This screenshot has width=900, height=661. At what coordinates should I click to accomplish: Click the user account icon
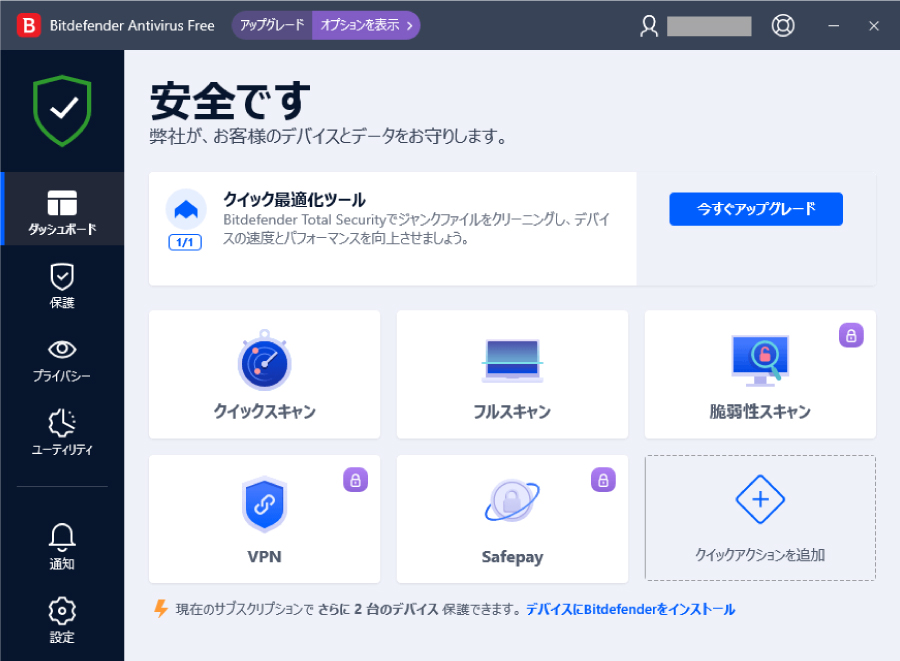click(649, 26)
